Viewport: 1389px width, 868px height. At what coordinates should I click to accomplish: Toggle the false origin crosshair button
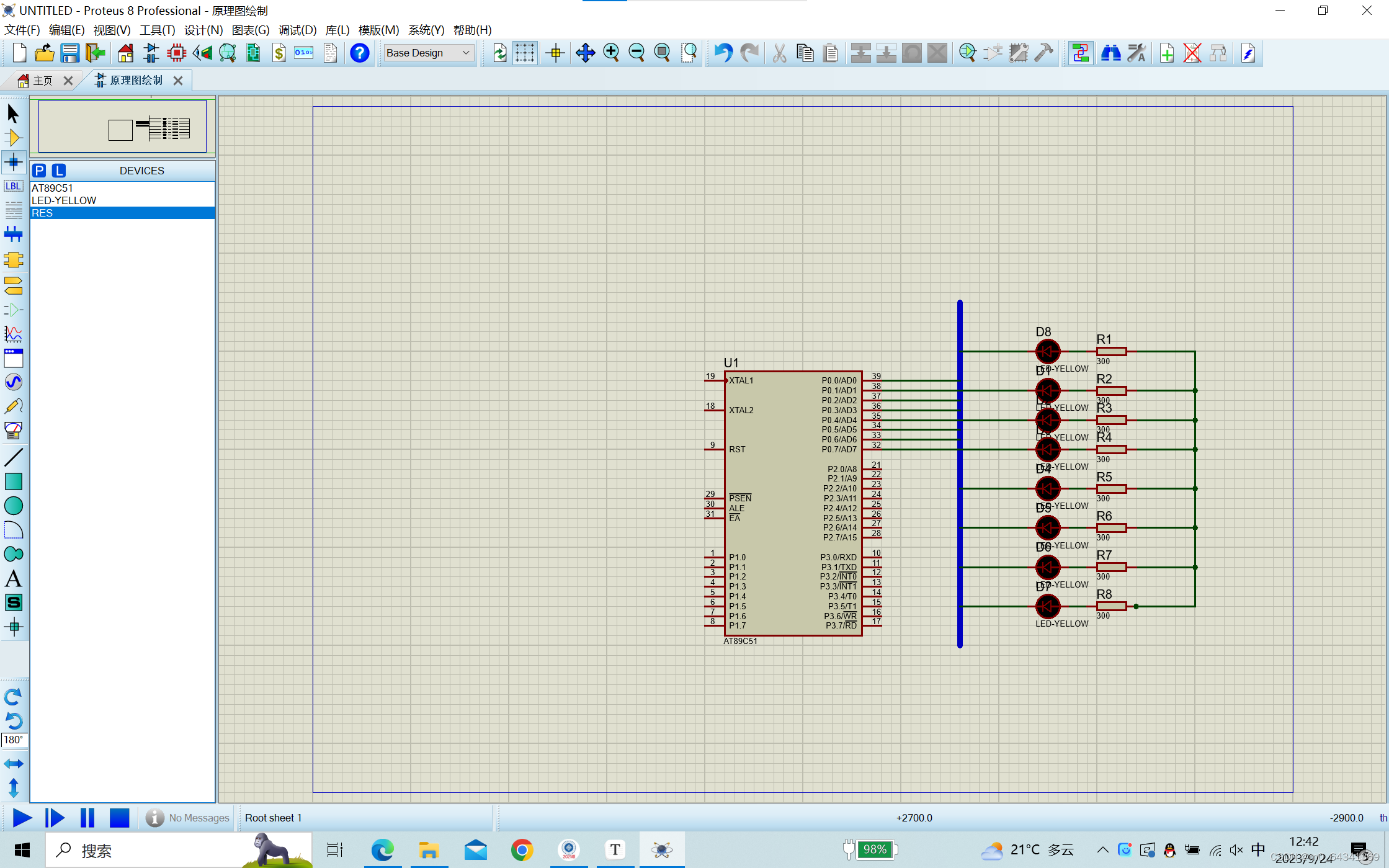[555, 53]
